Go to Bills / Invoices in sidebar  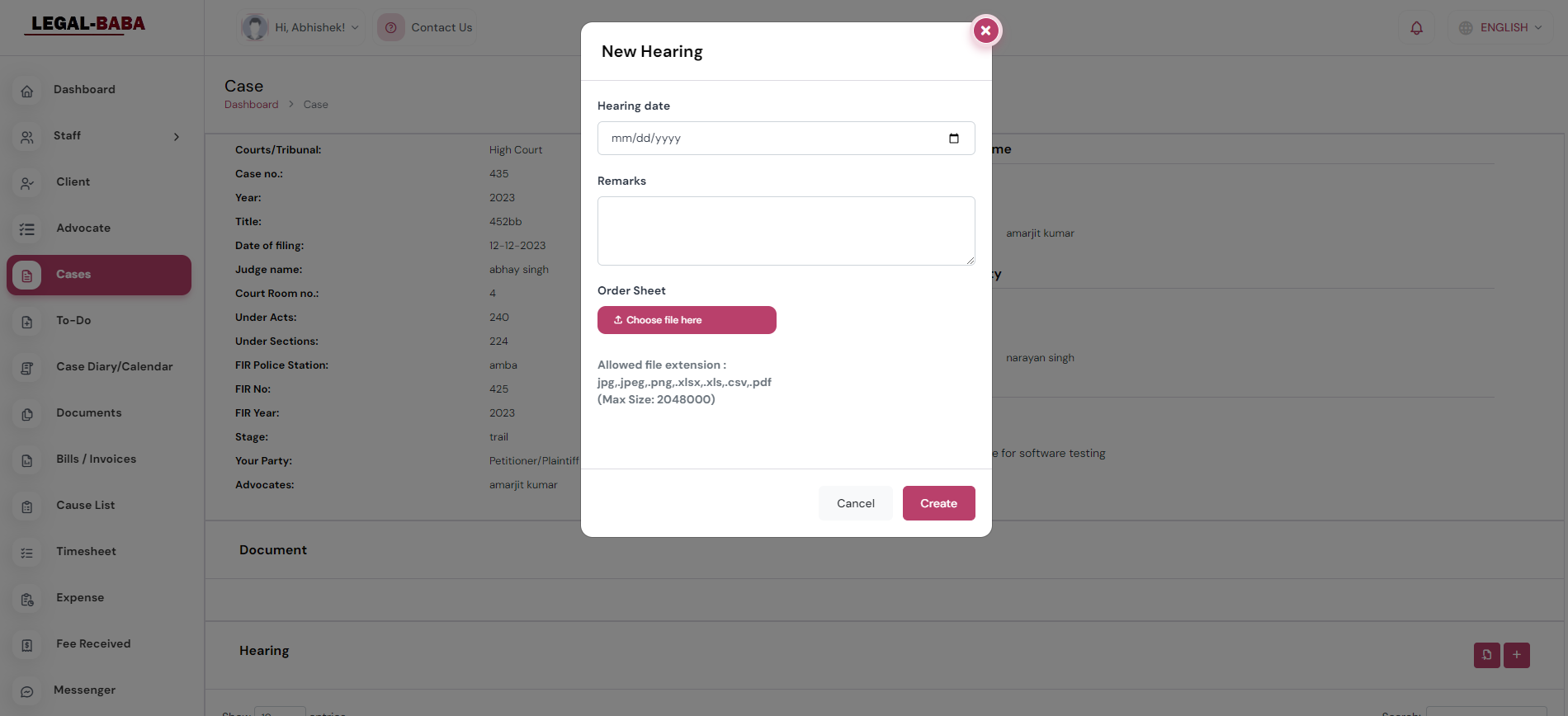point(96,459)
